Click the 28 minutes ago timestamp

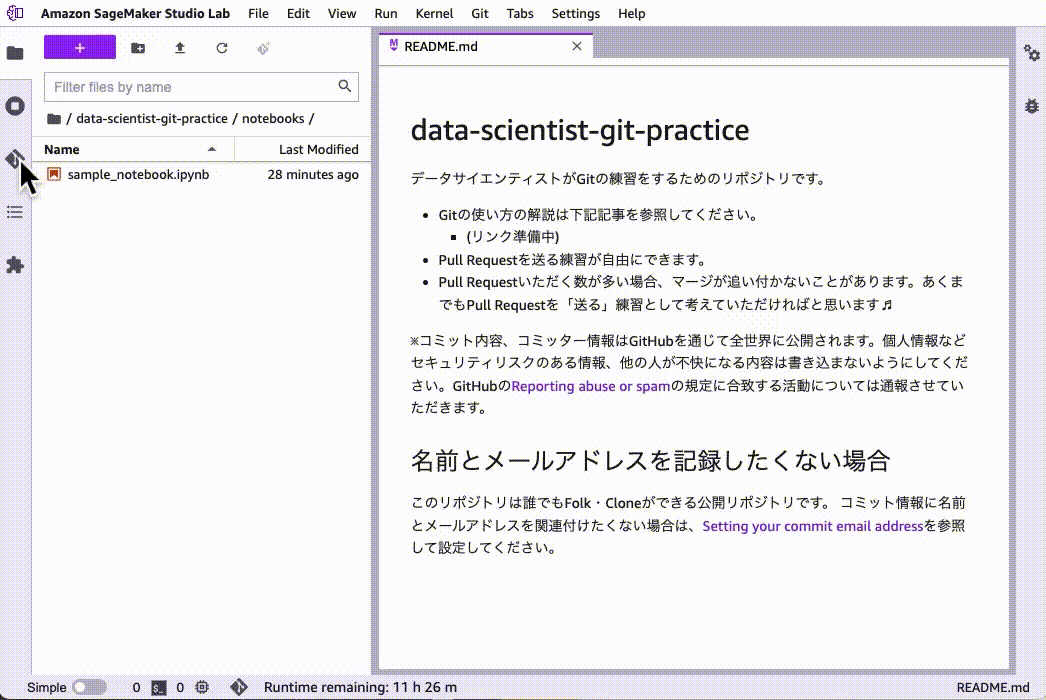coord(313,175)
